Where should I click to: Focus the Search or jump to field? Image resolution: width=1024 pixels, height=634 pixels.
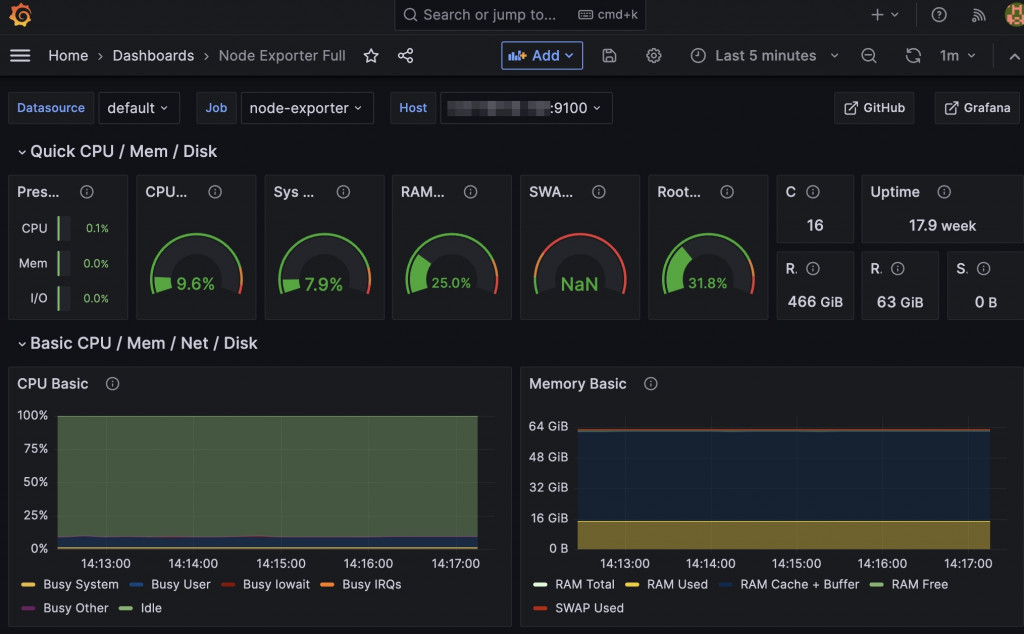coord(520,14)
